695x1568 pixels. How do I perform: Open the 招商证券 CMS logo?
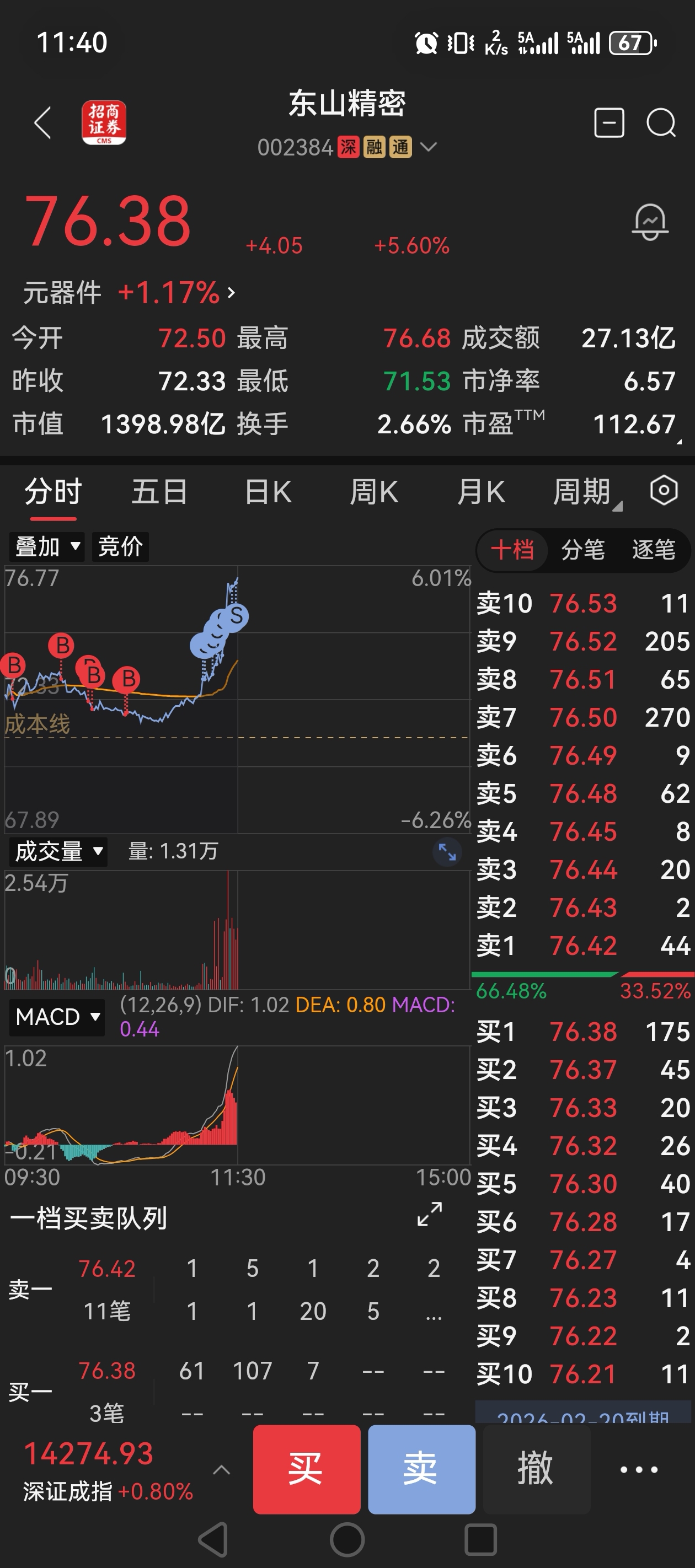pyautogui.click(x=104, y=123)
